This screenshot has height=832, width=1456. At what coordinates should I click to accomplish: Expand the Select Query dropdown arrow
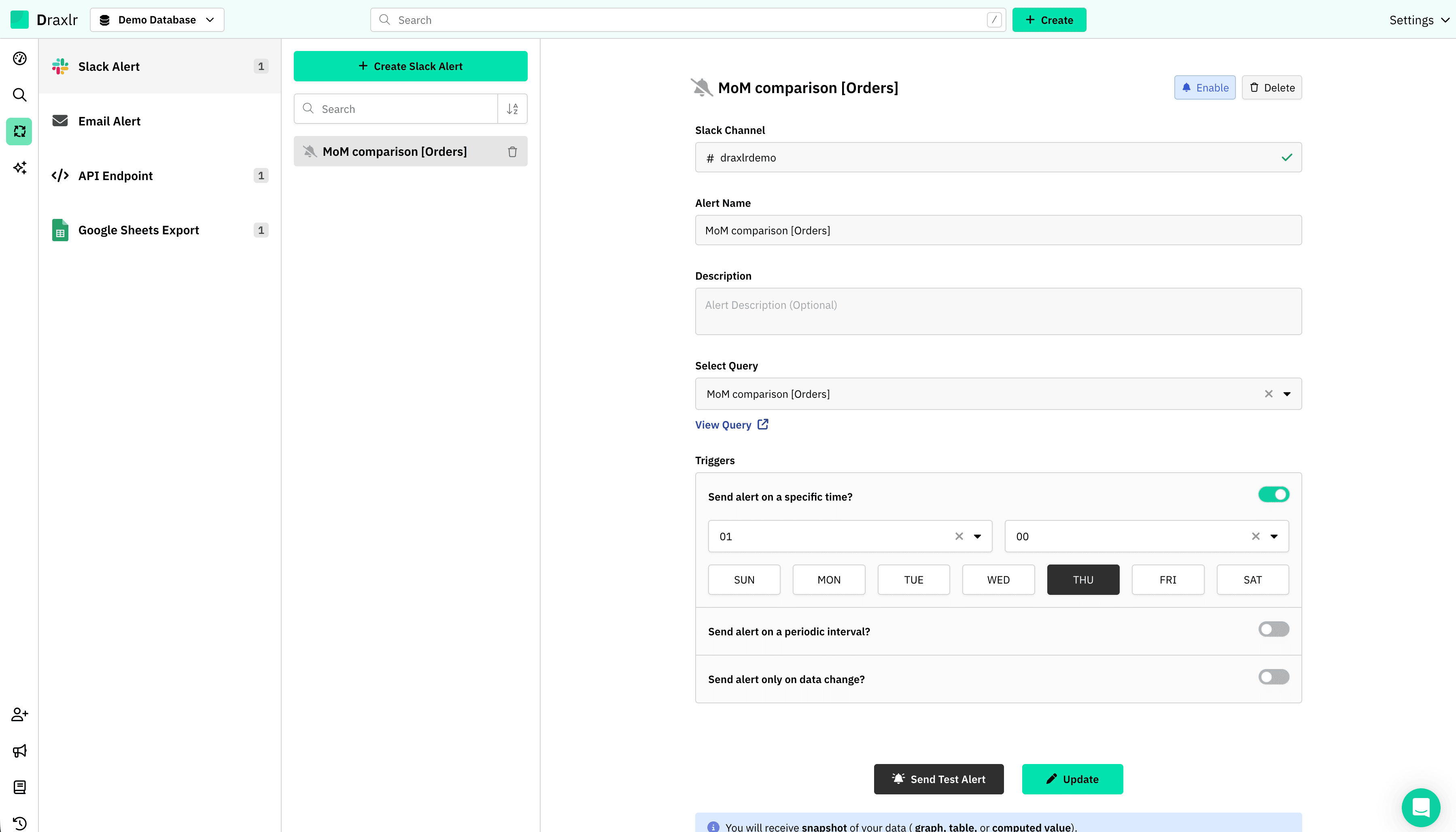pyautogui.click(x=1287, y=394)
